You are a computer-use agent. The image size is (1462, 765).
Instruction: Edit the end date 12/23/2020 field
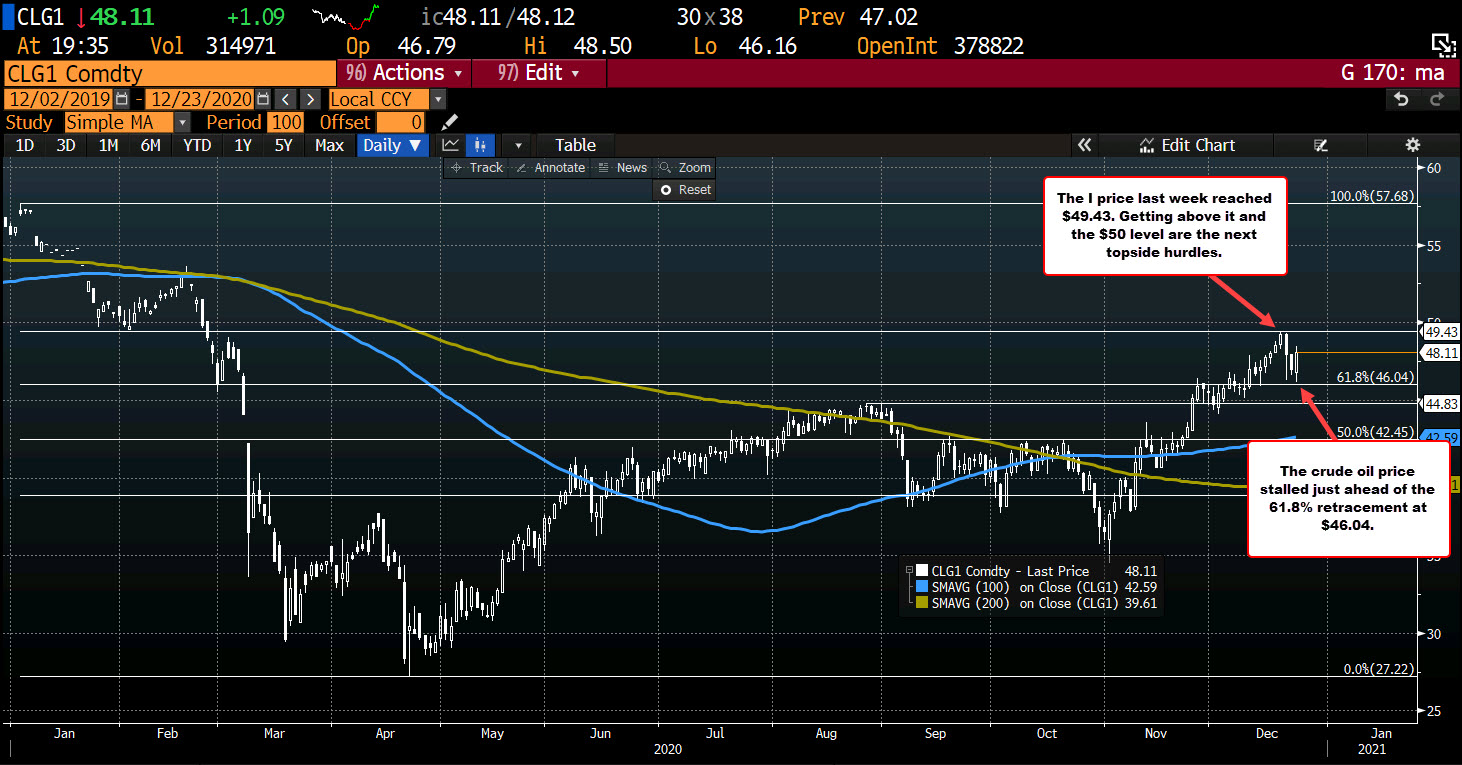[200, 99]
